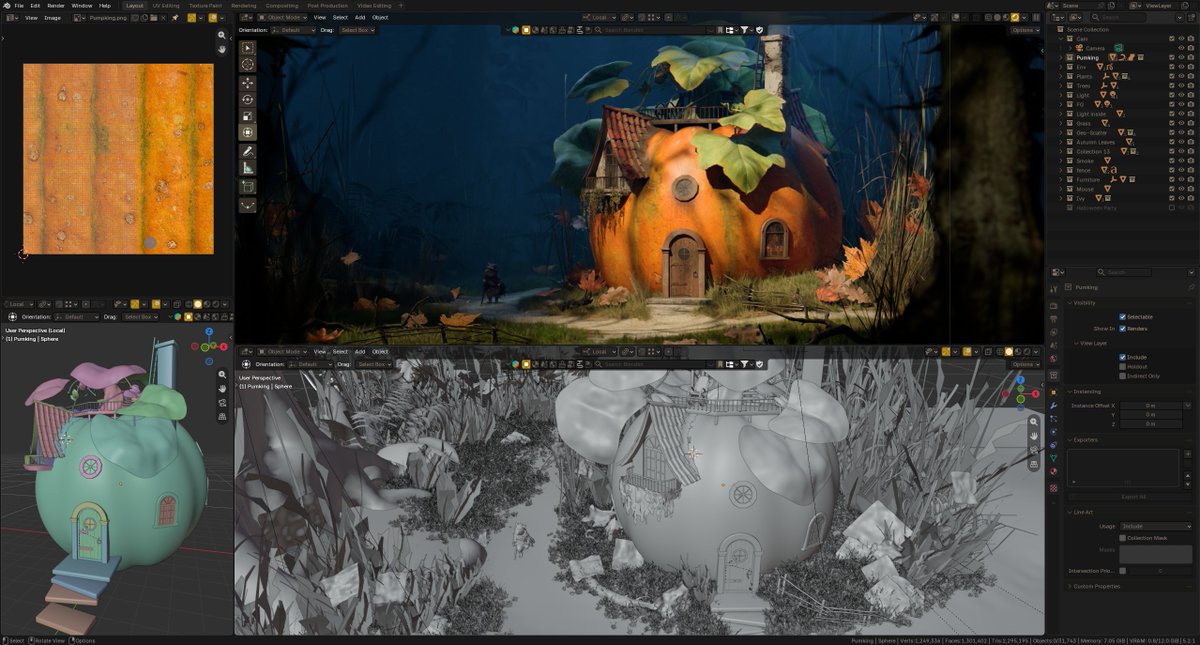Open the Line Art Usage Include dropdown
This screenshot has height=645, width=1200.
[1155, 526]
